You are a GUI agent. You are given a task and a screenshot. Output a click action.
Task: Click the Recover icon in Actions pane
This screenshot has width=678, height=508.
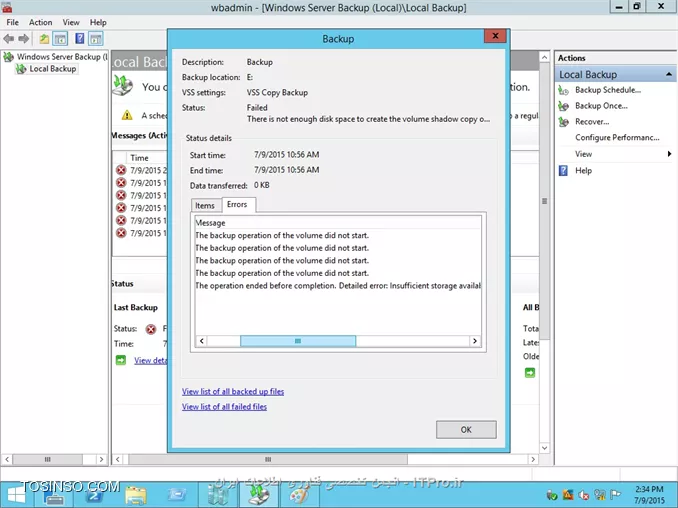point(563,122)
